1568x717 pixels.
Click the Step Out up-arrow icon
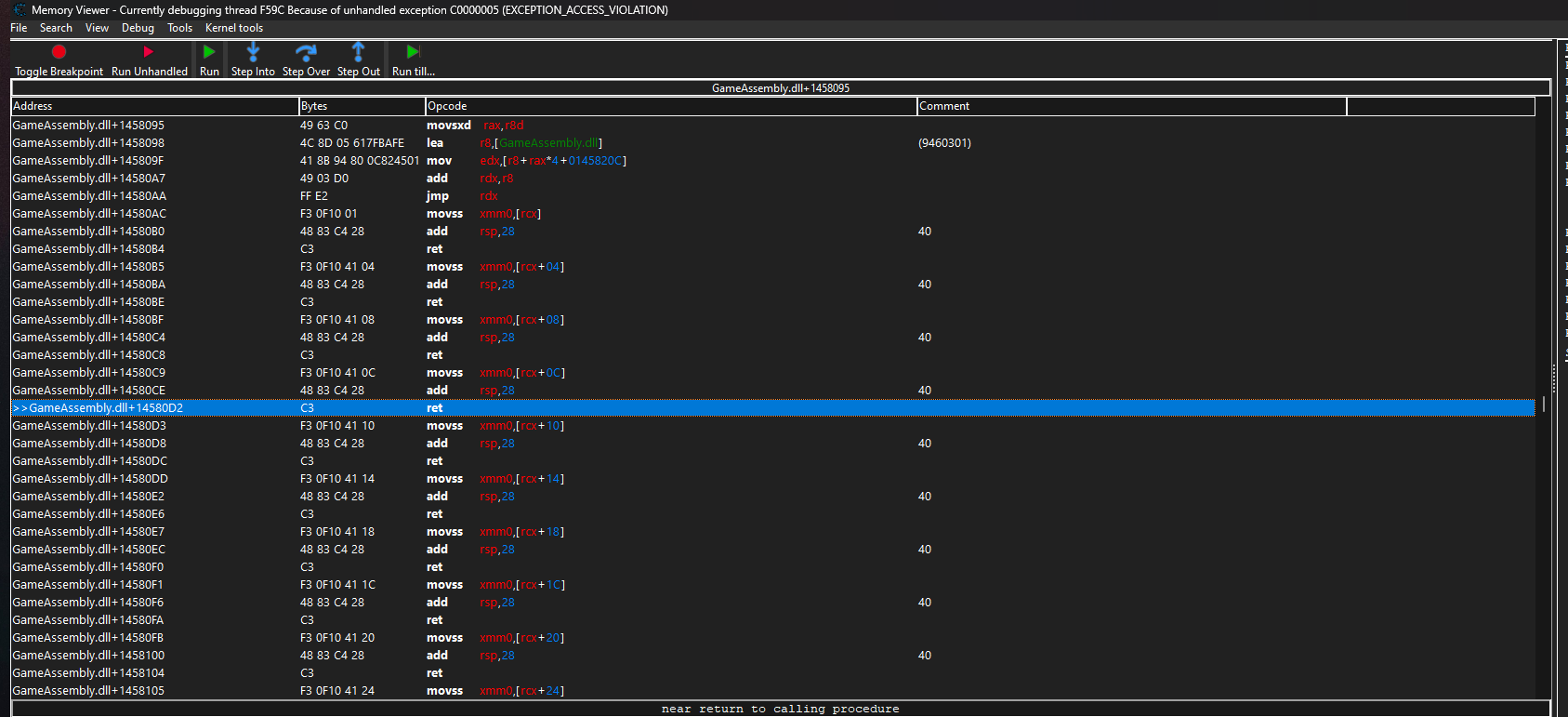click(358, 52)
